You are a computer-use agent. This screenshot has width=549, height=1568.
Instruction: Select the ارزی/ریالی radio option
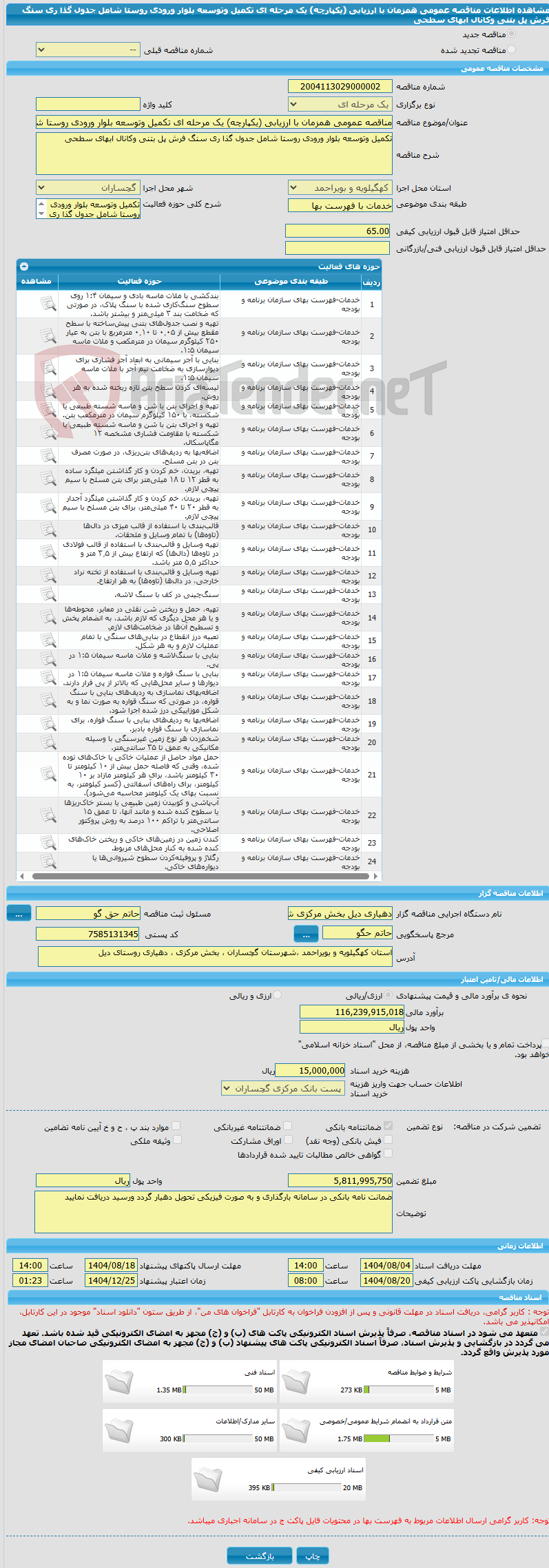pos(389,995)
